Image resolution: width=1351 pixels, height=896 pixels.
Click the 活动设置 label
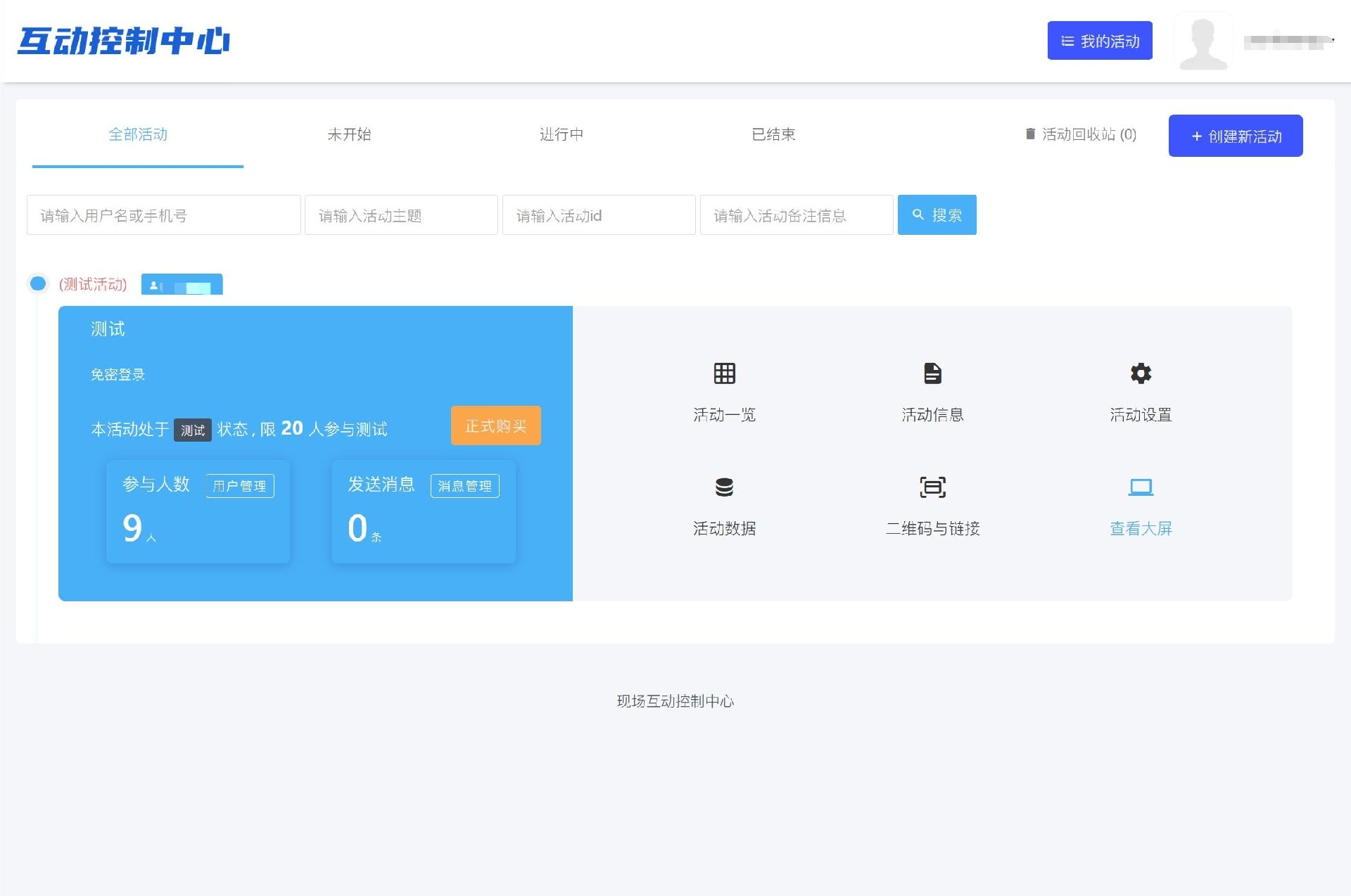click(1141, 415)
